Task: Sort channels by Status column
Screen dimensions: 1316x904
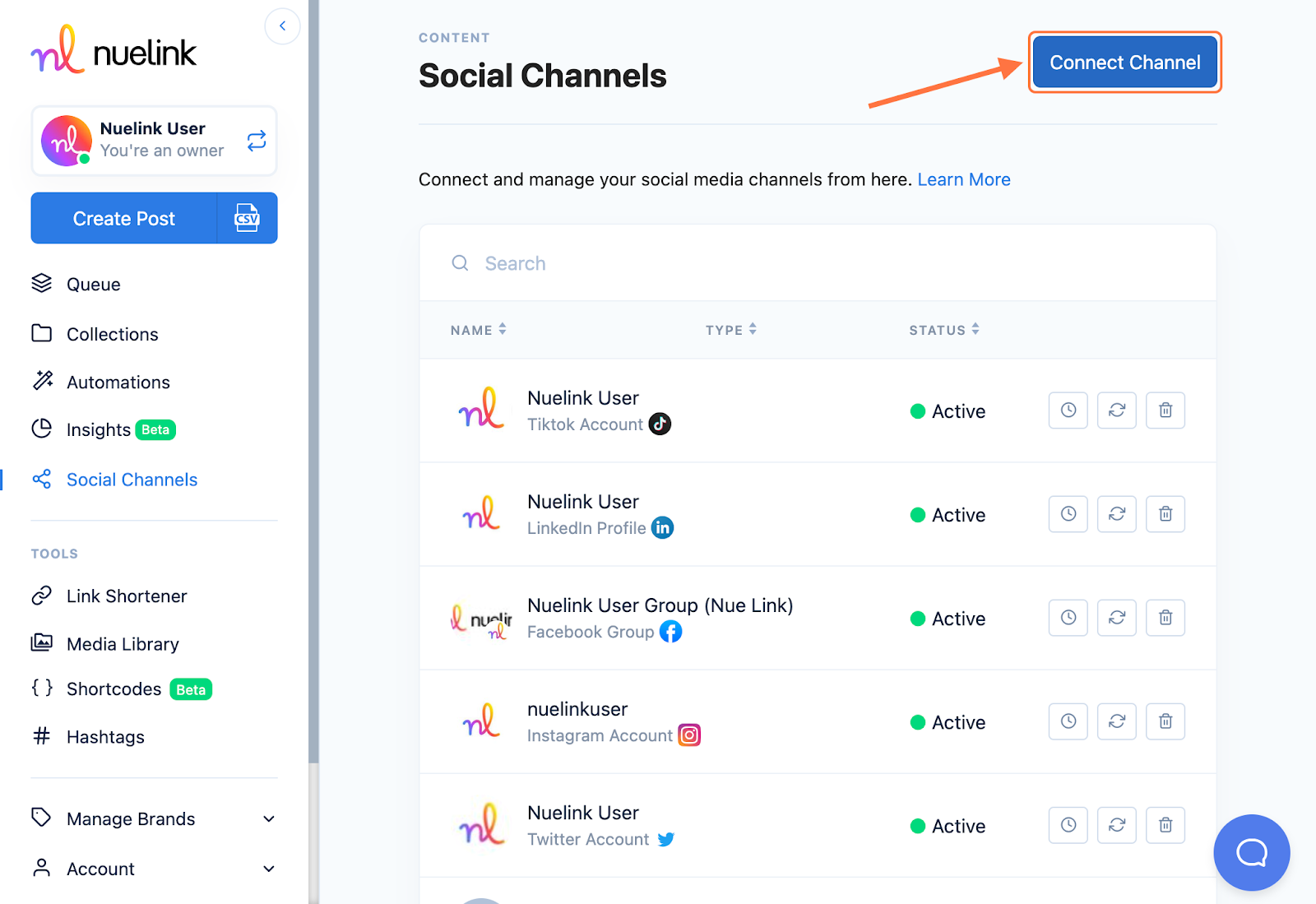Action: click(x=944, y=330)
